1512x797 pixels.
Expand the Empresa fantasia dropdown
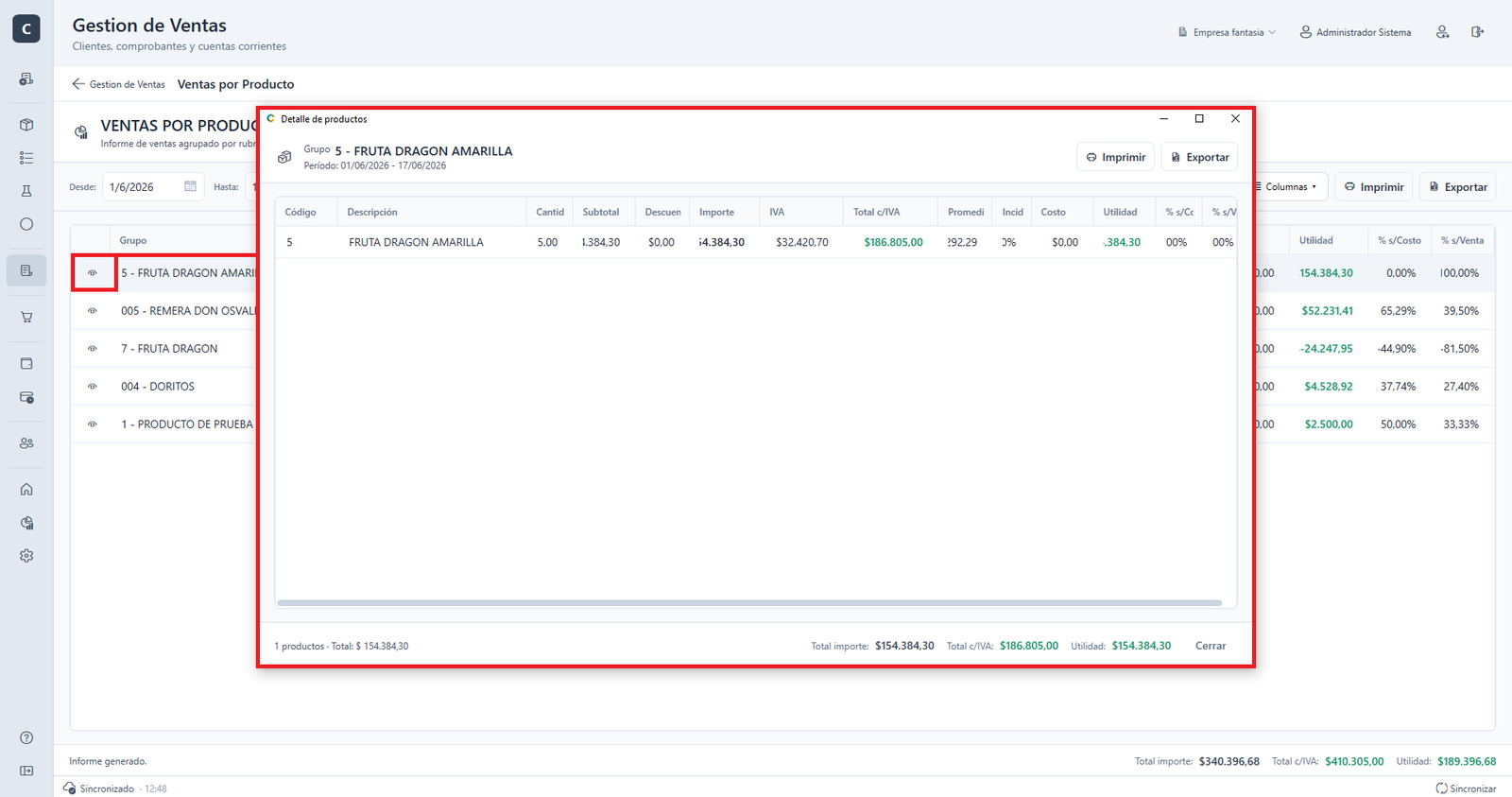[x=1227, y=32]
